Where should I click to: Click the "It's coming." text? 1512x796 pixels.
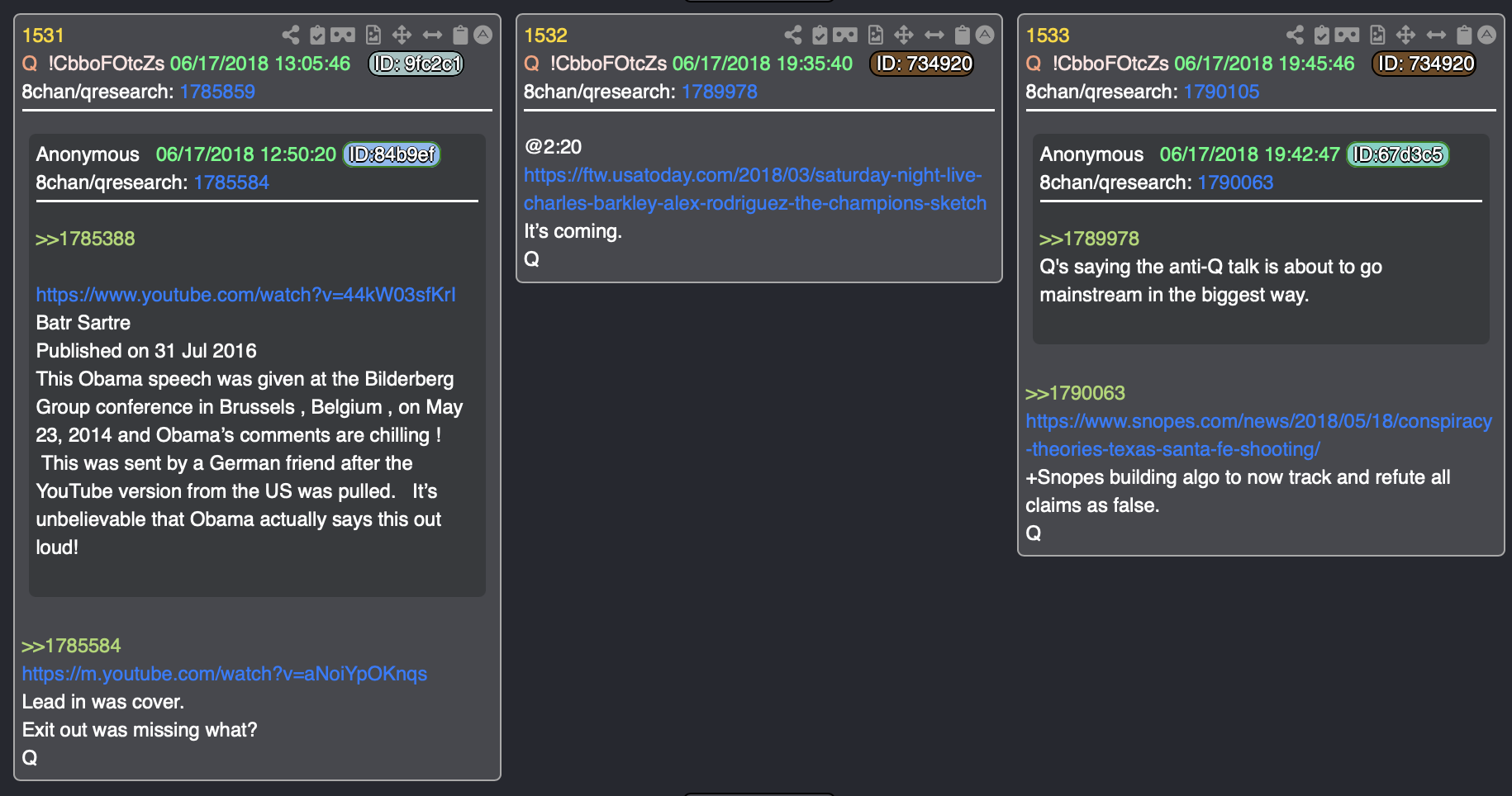573,231
